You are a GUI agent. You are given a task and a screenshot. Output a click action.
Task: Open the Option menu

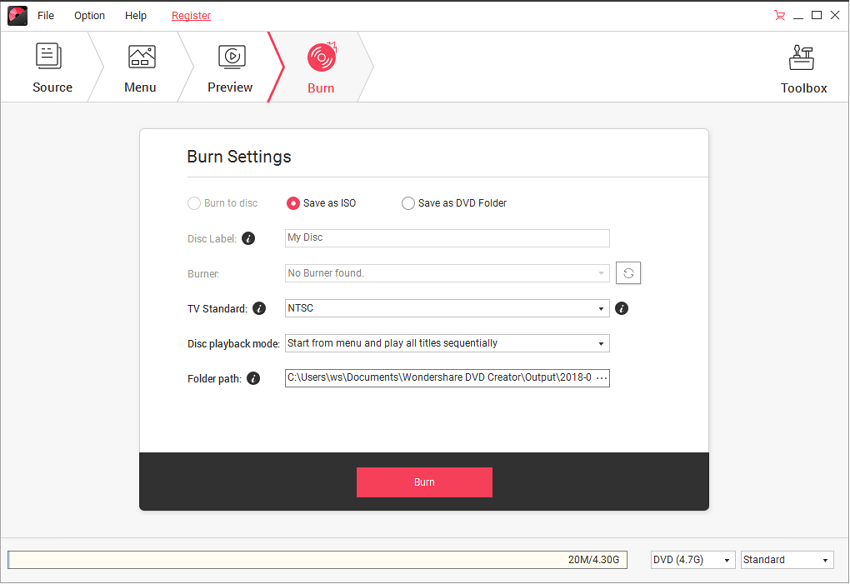coord(89,16)
